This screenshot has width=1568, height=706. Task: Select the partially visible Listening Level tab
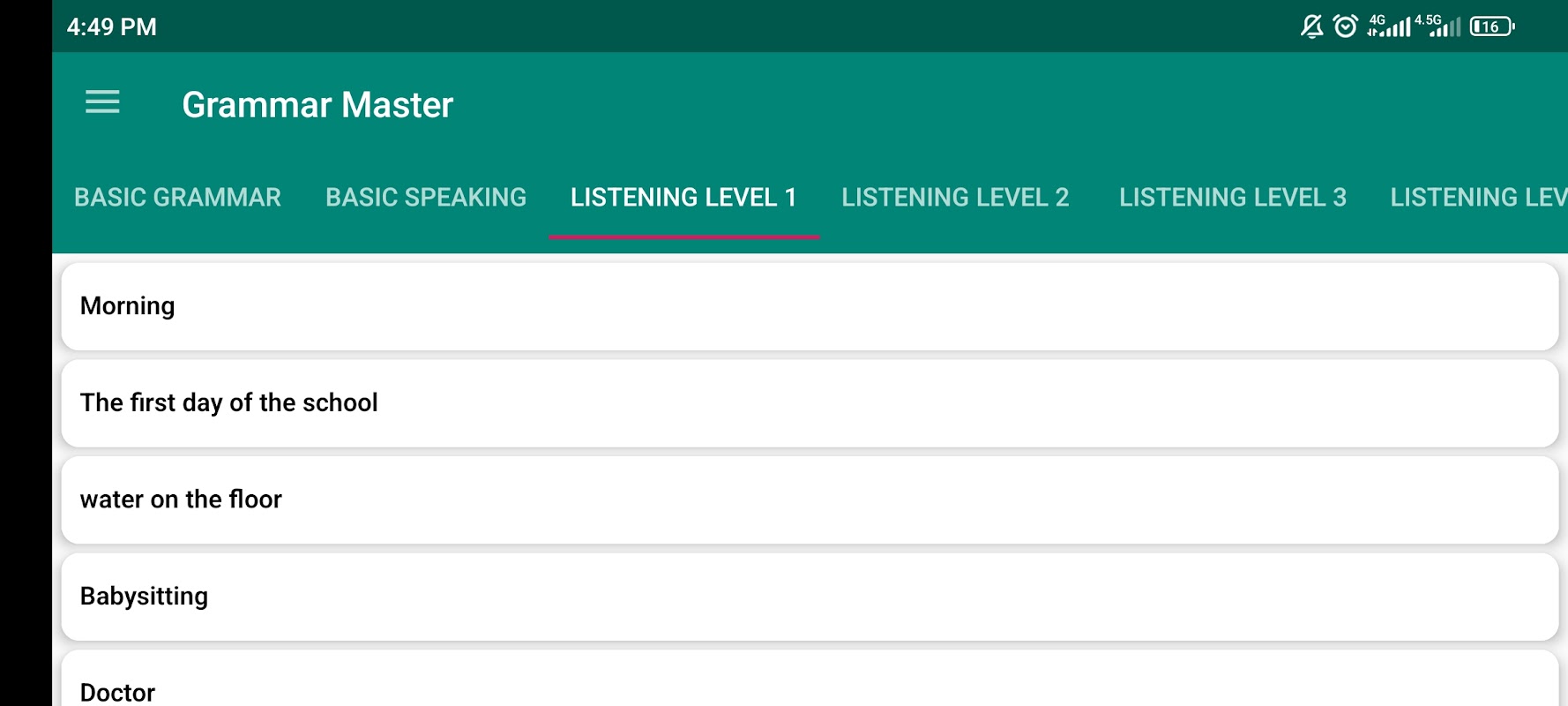[x=1478, y=198]
